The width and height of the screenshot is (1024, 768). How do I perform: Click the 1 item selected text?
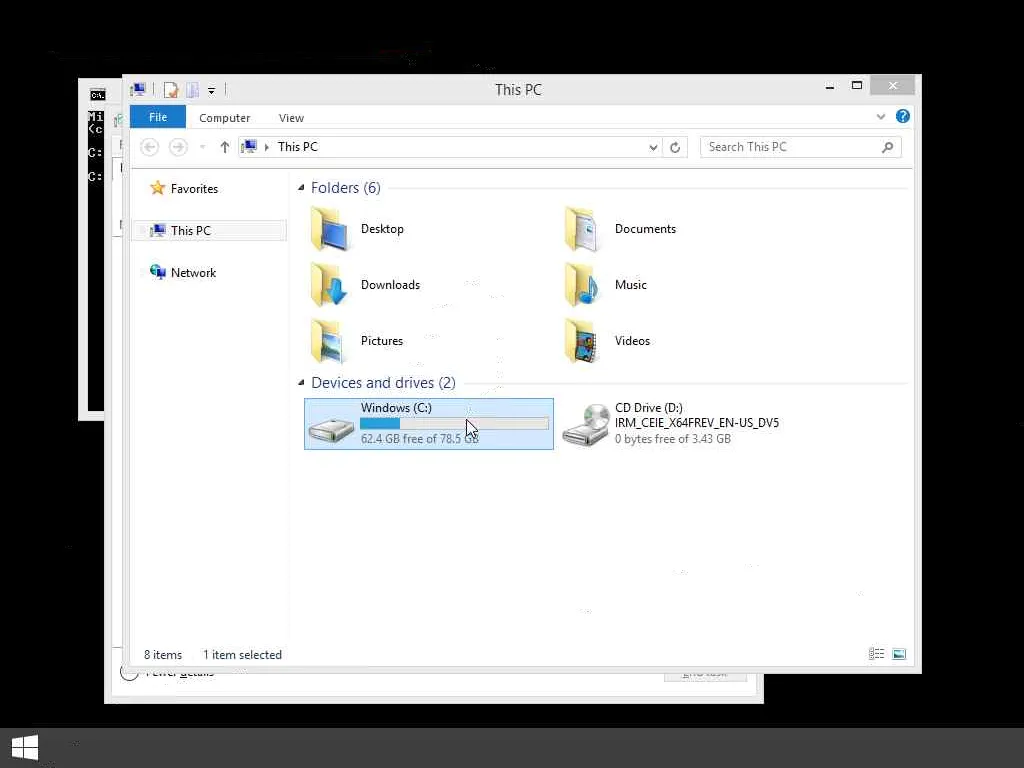(242, 654)
